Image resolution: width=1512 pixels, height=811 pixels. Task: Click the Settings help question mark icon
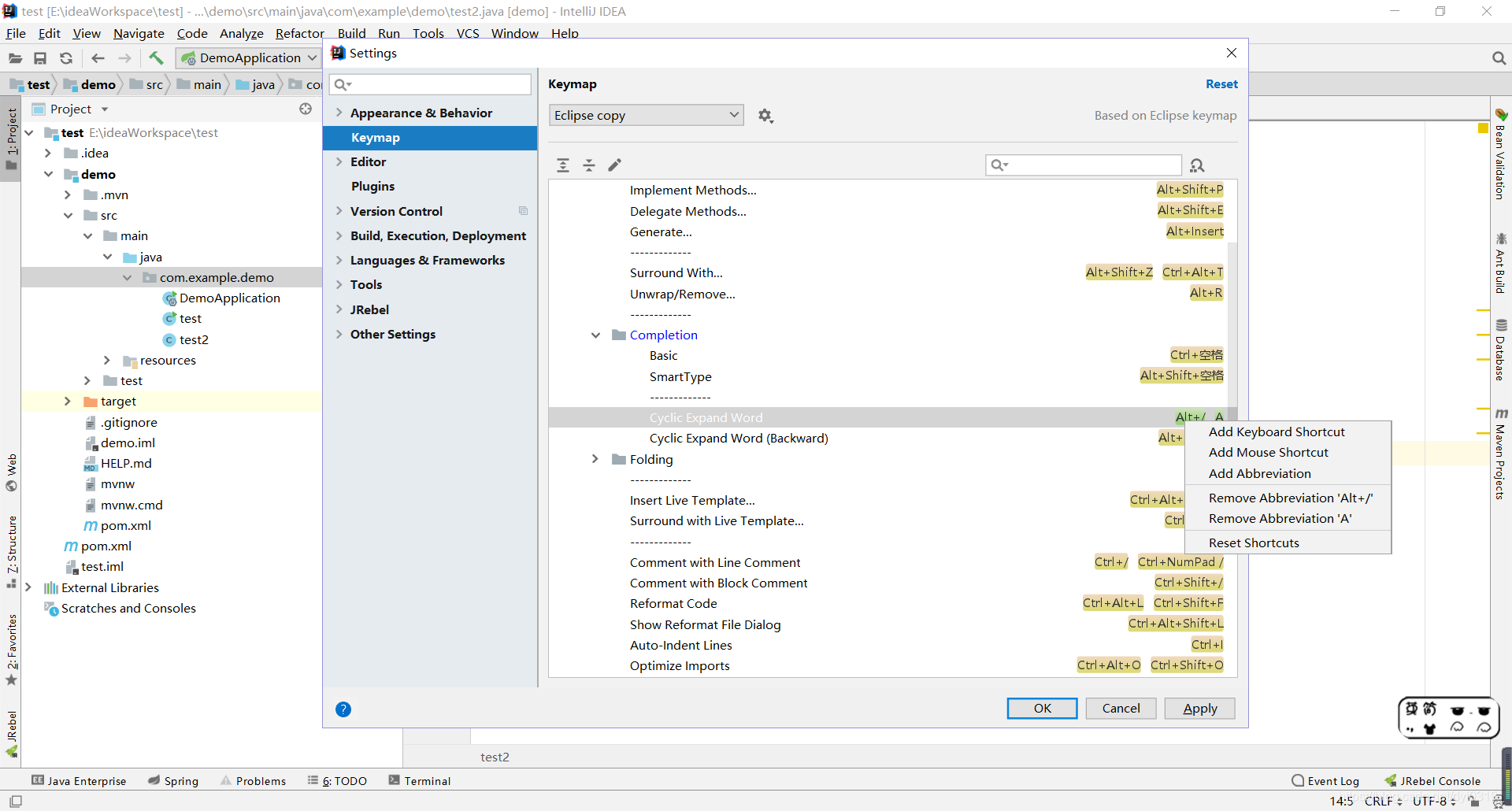343,709
